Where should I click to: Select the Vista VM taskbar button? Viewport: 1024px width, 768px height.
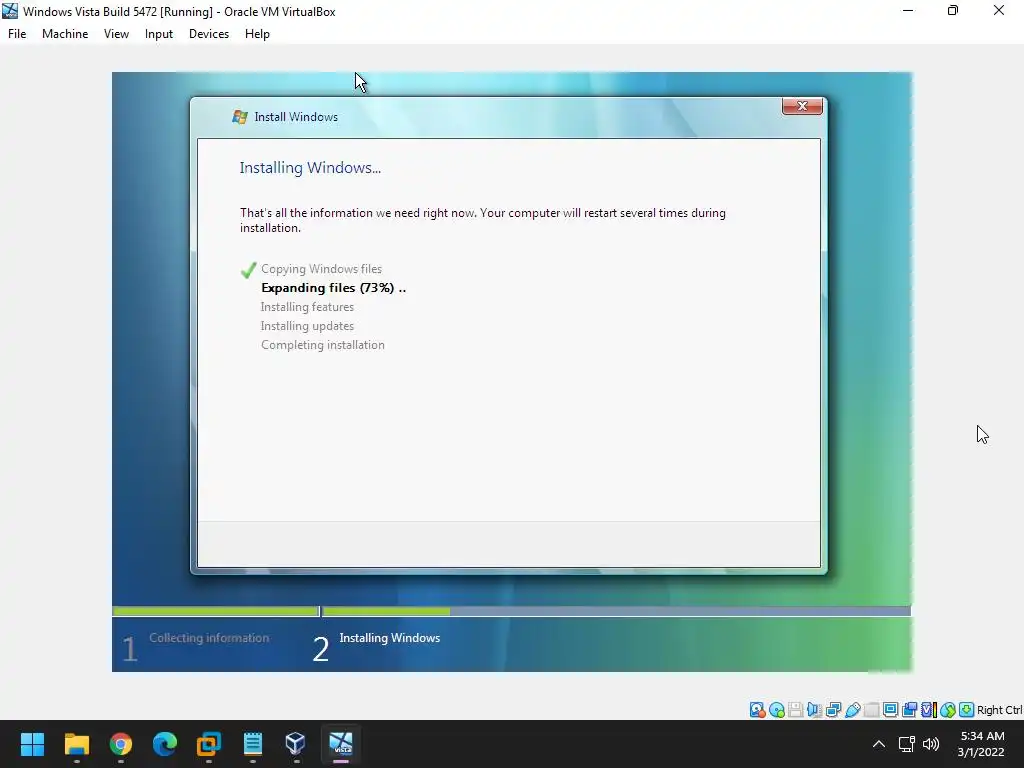341,744
